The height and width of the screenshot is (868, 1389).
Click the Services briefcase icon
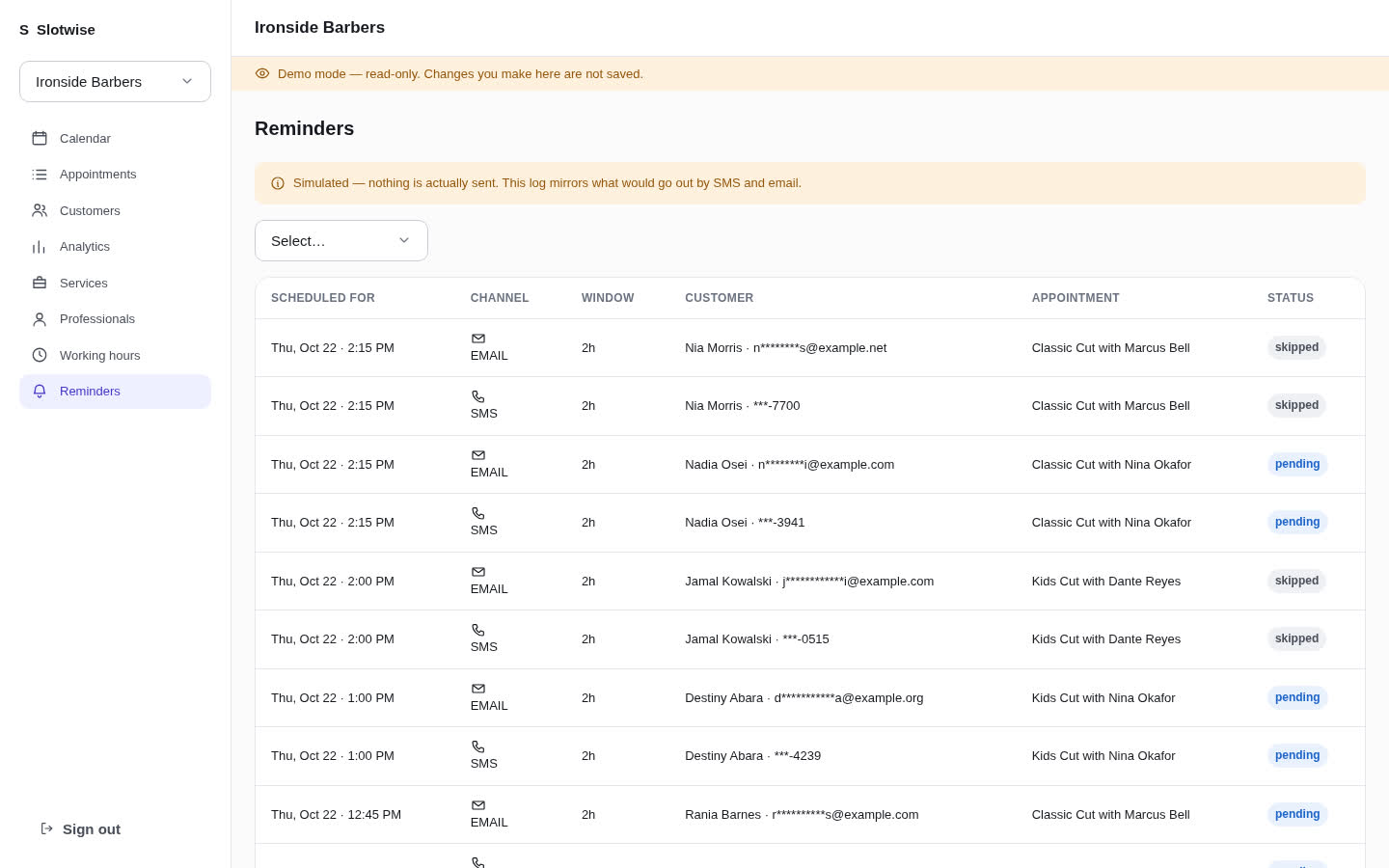tap(40, 283)
